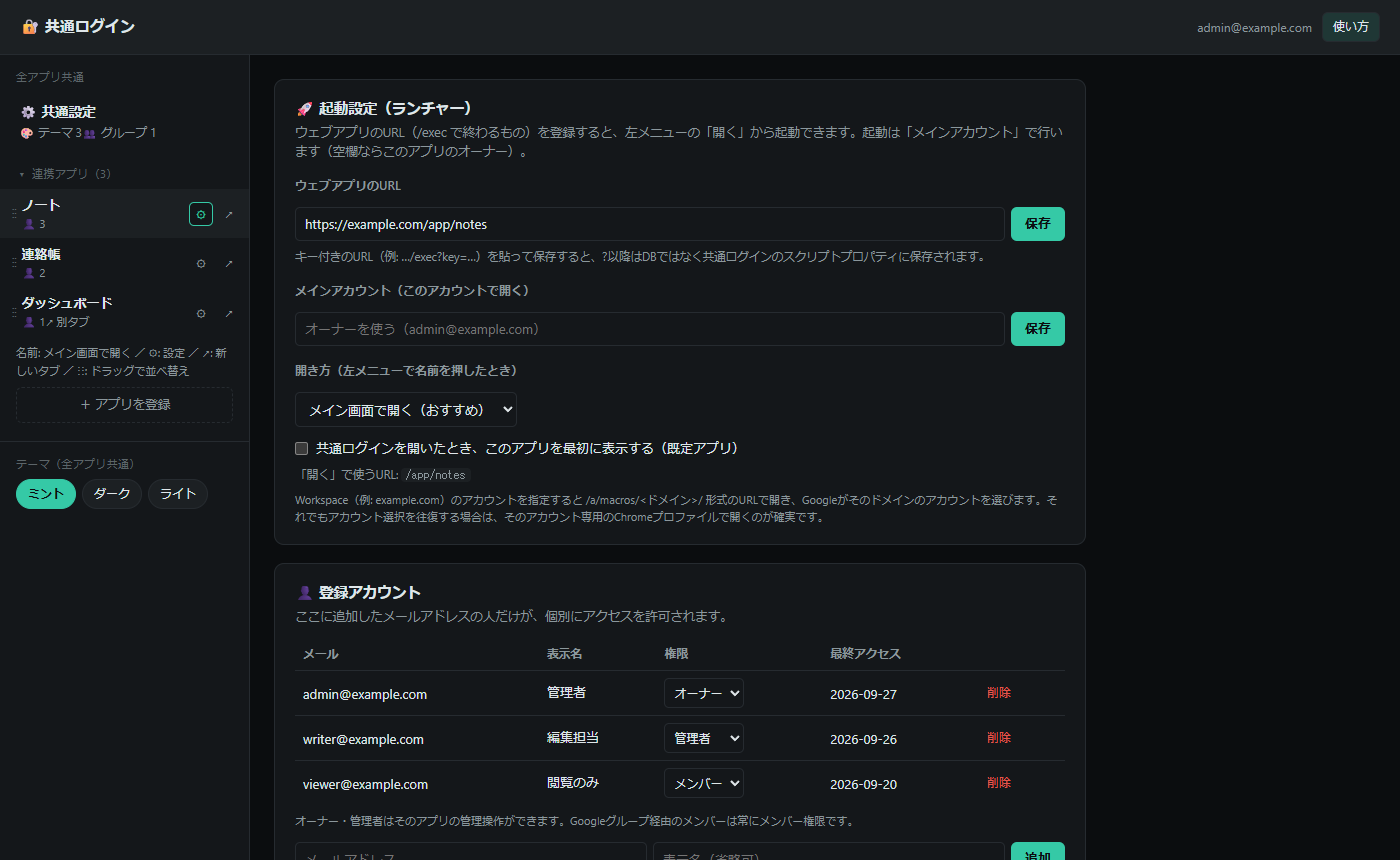Change the role dropdown for admin@example.com row
This screenshot has height=860, width=1400.
[704, 693]
